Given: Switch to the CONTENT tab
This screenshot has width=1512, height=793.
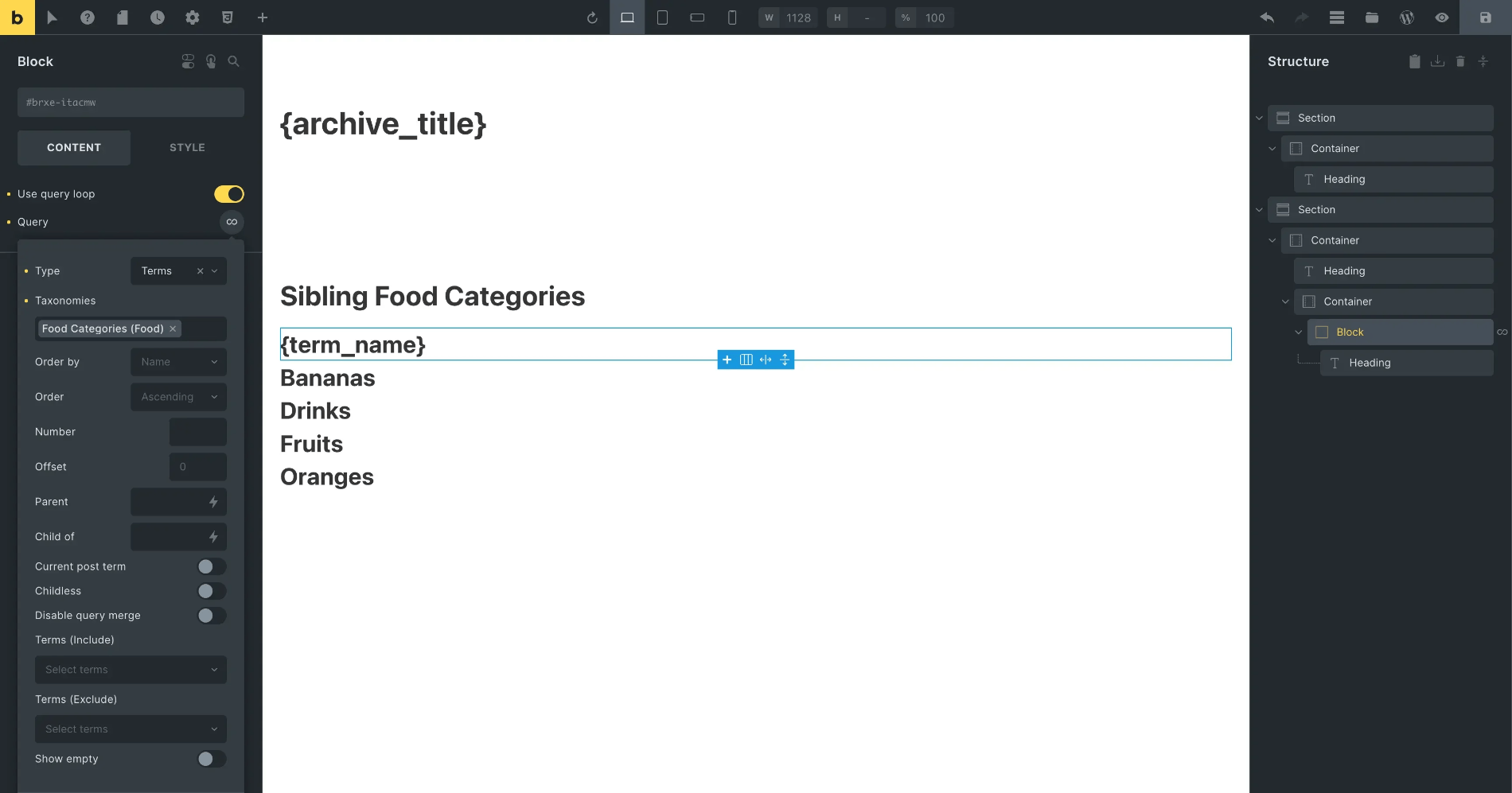Looking at the screenshot, I should (74, 147).
